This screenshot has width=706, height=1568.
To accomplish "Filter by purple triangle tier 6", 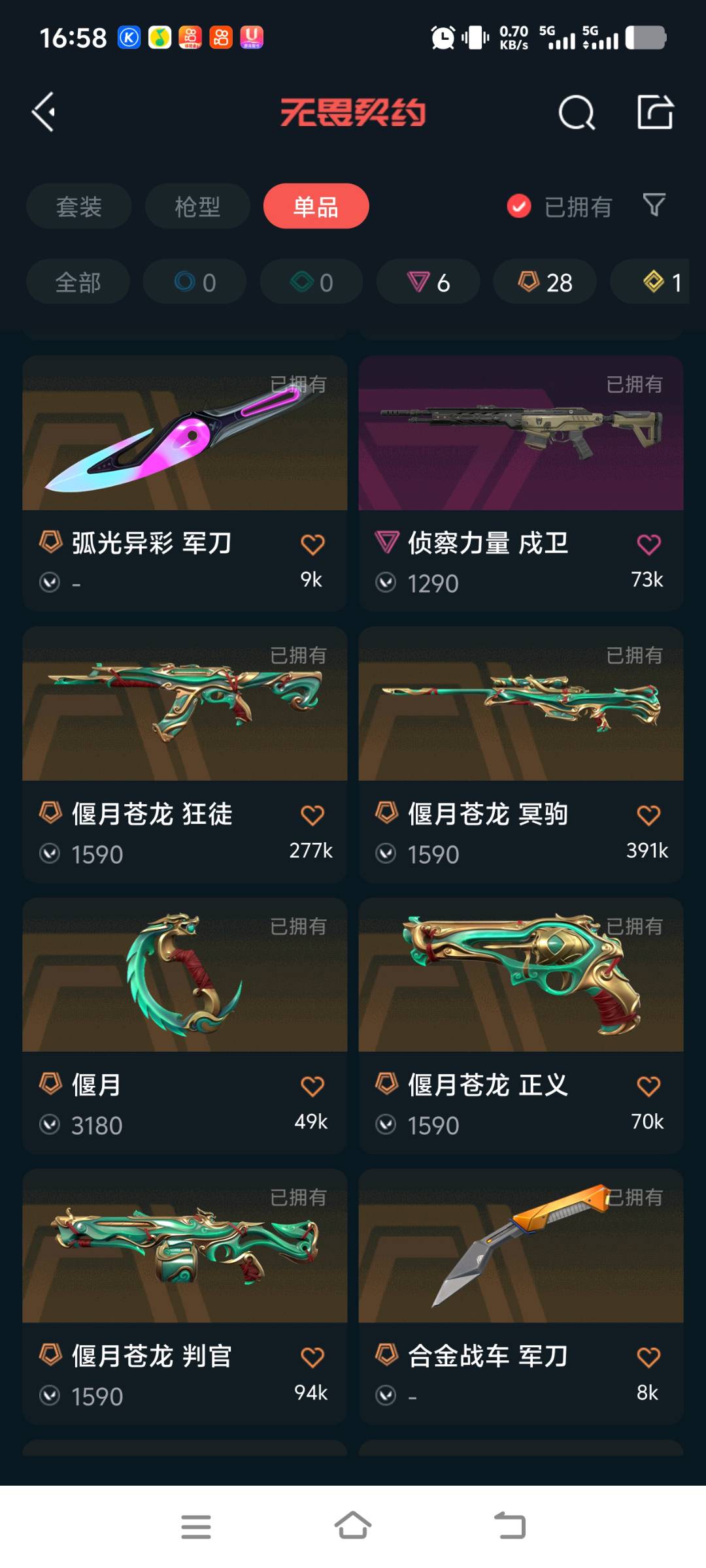I will (428, 282).
